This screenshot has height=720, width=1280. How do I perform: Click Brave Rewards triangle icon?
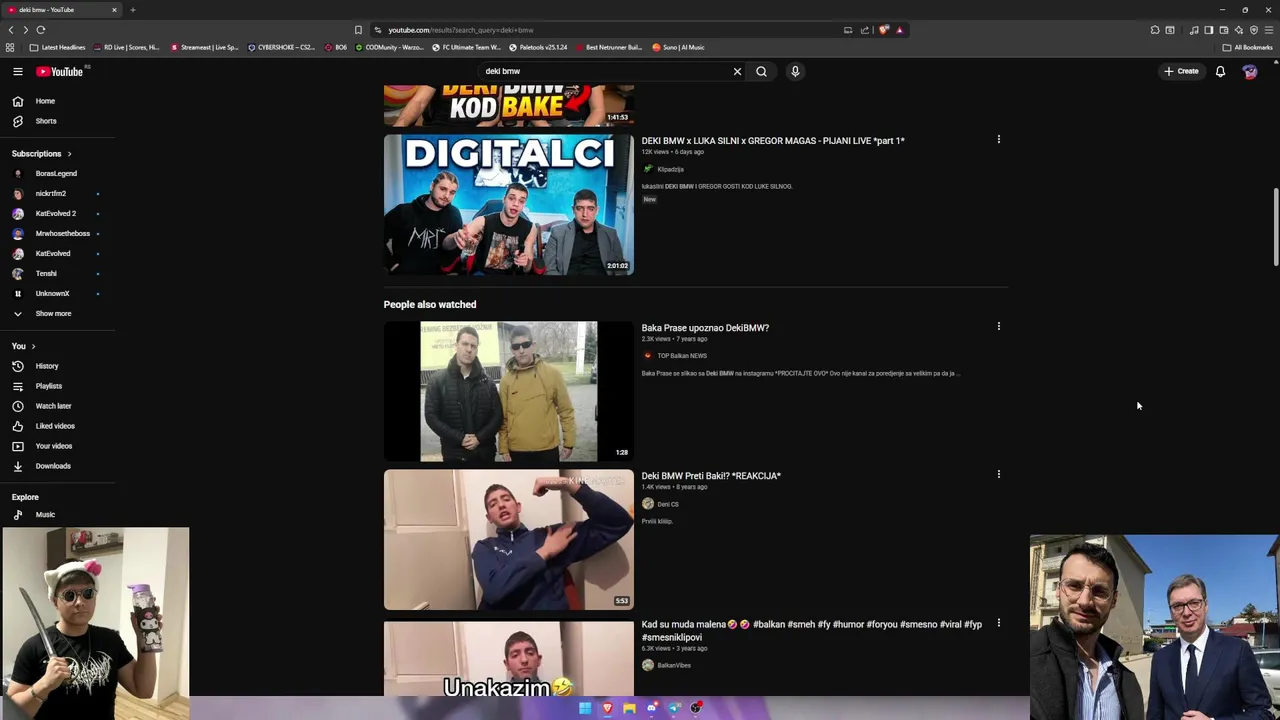coord(899,30)
